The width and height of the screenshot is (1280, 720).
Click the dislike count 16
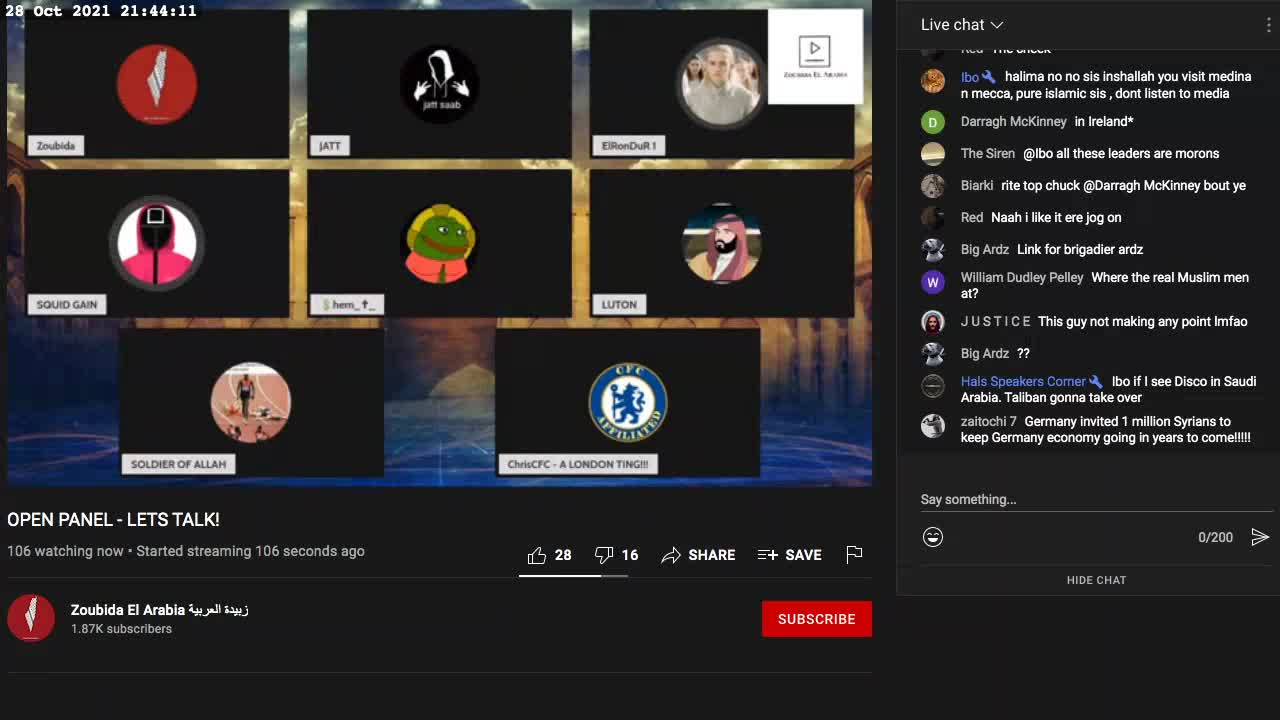(x=630, y=555)
